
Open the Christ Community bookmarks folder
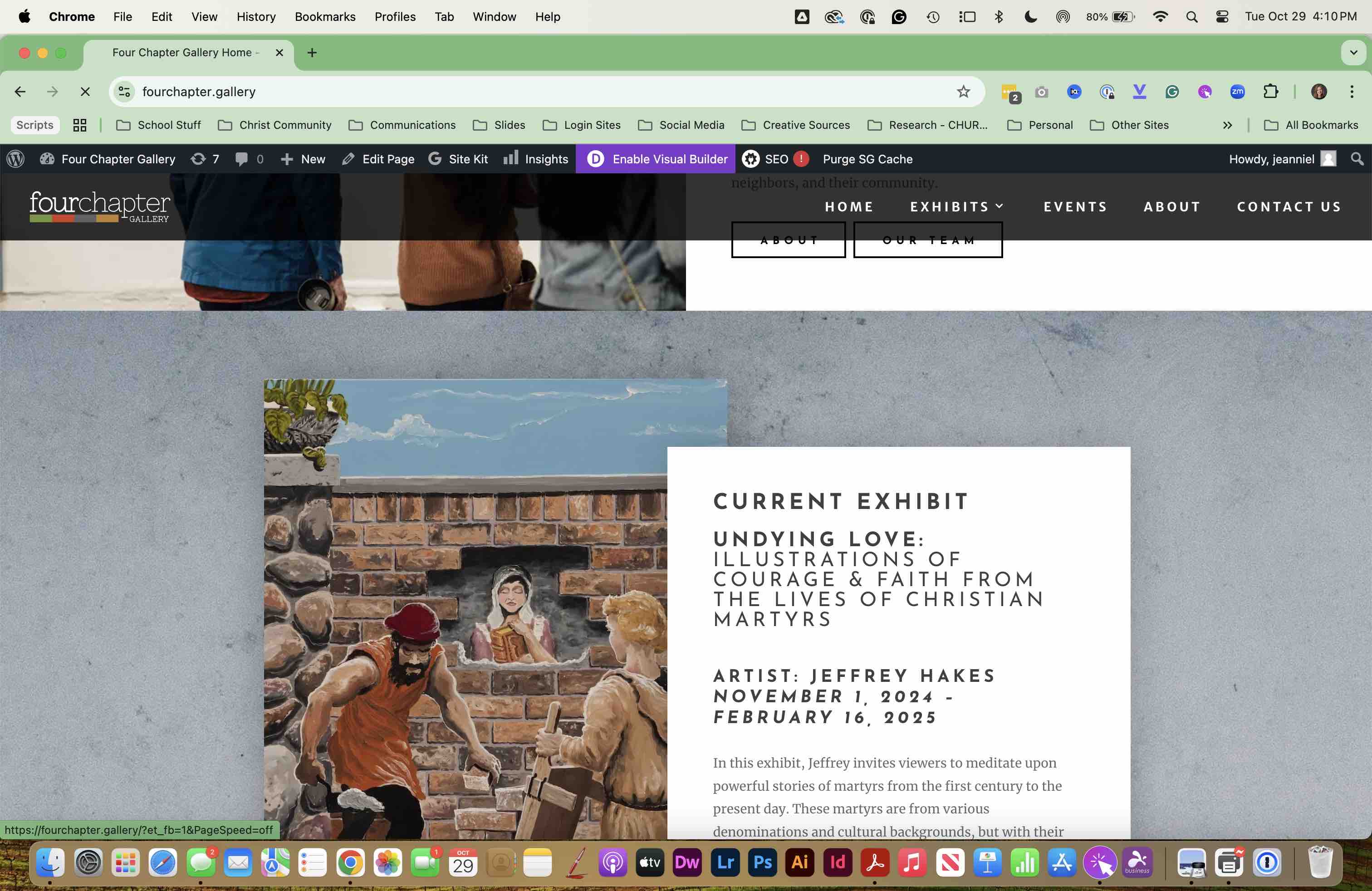point(274,125)
